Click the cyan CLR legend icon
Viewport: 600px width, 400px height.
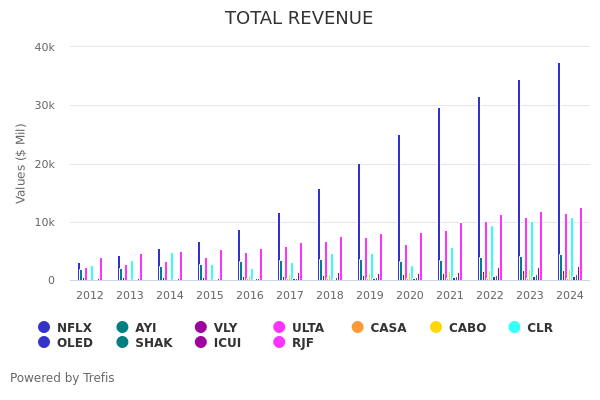pyautogui.click(x=514, y=327)
